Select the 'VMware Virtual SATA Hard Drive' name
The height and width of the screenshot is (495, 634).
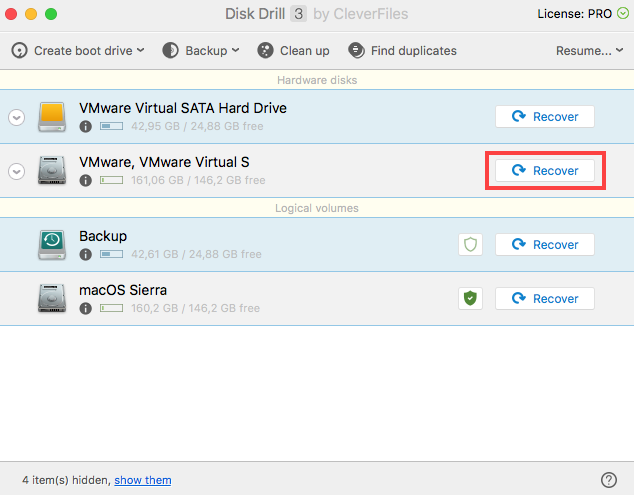coord(183,108)
